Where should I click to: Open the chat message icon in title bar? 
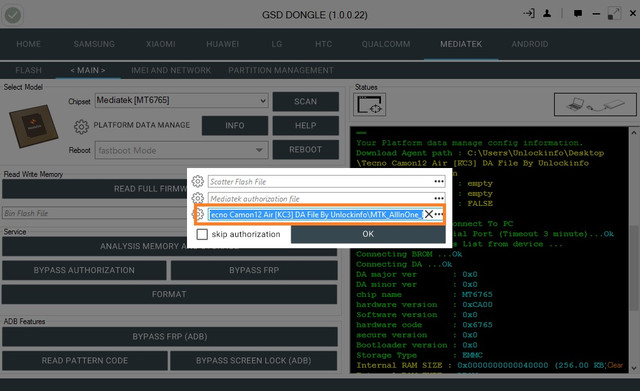(578, 14)
